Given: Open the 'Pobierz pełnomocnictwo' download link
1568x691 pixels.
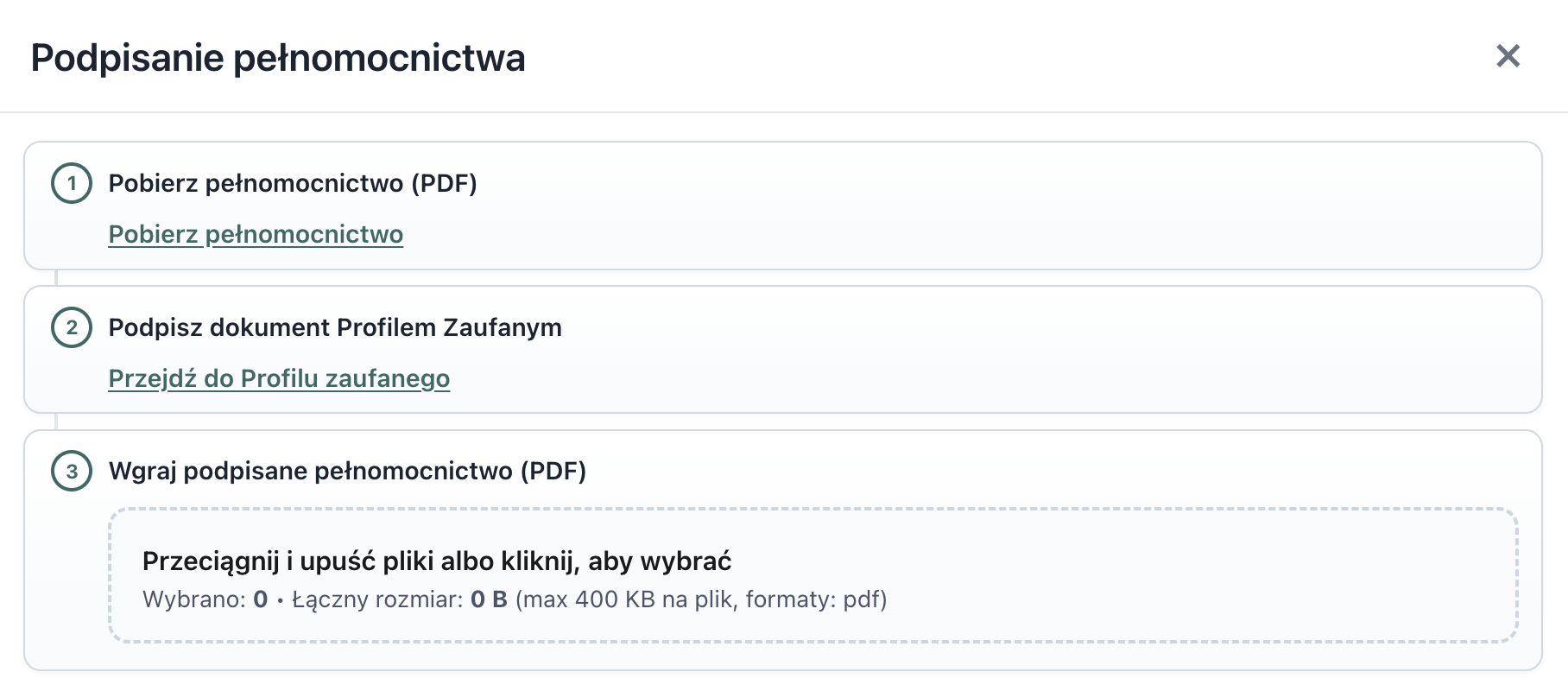Looking at the screenshot, I should (x=256, y=234).
